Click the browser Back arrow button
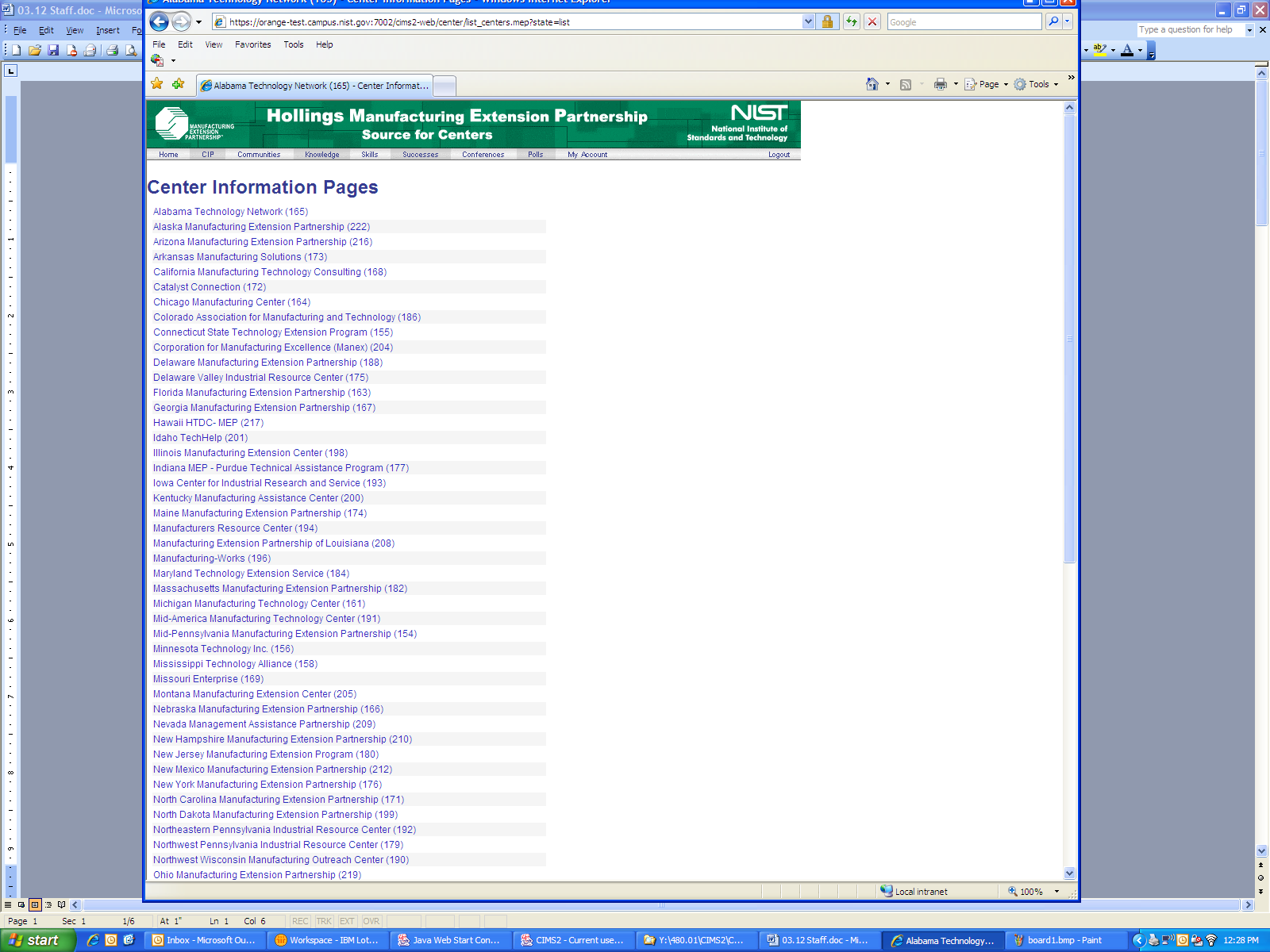Viewport: 1270px width, 952px height. coord(160,22)
